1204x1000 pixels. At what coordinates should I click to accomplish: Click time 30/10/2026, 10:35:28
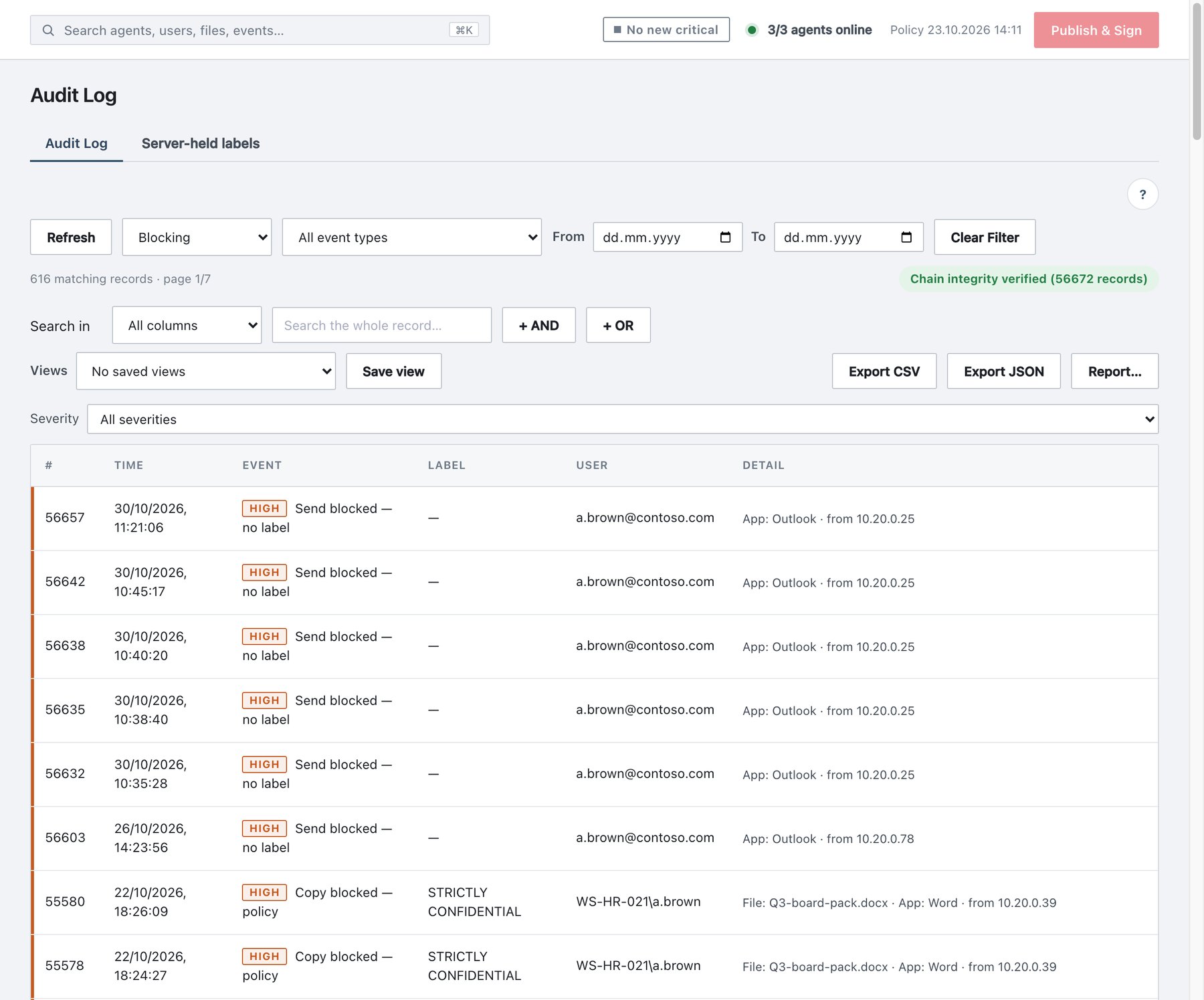[150, 774]
